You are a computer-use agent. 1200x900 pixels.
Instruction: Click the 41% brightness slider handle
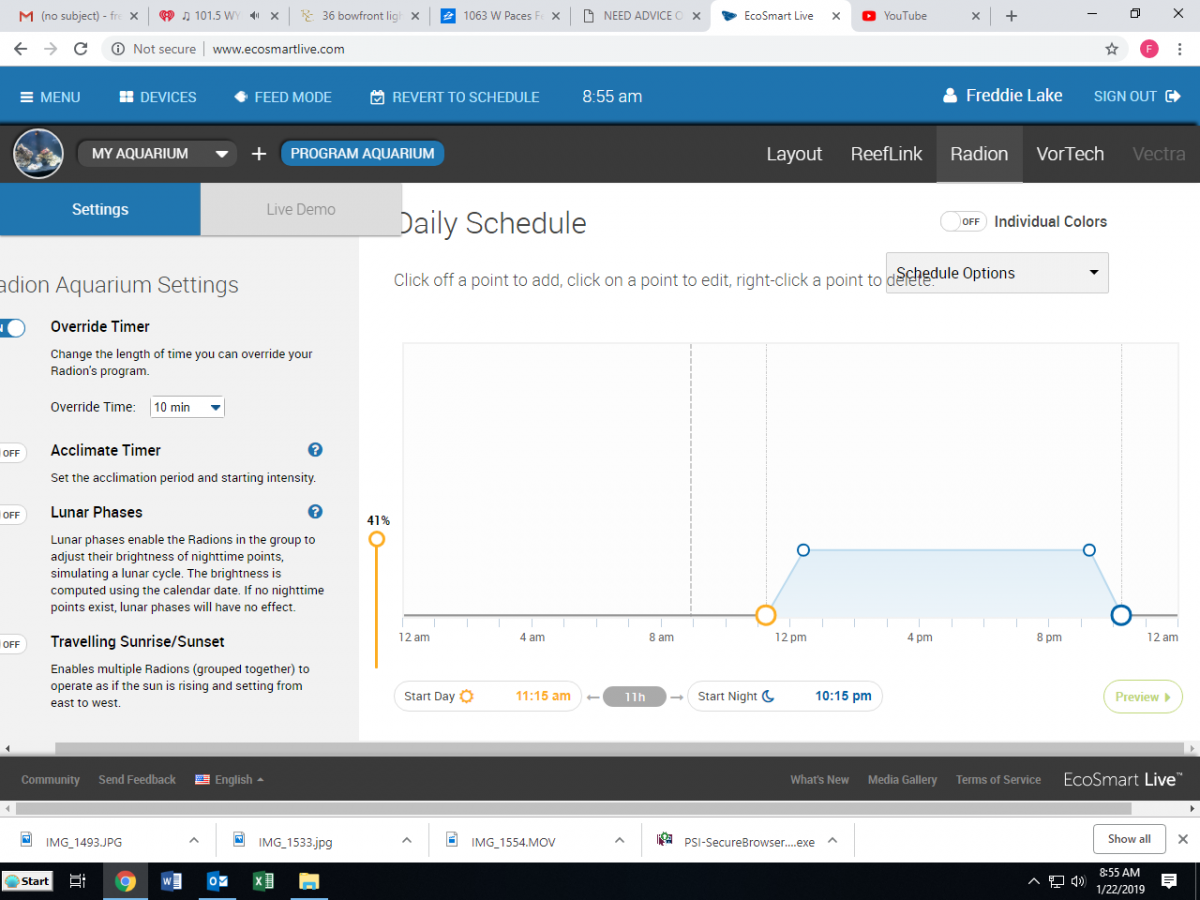coord(377,539)
